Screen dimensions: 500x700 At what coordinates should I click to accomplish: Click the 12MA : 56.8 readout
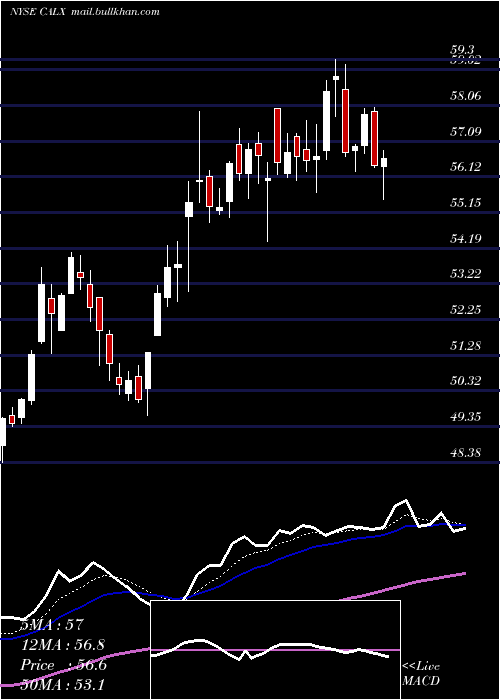[62, 645]
